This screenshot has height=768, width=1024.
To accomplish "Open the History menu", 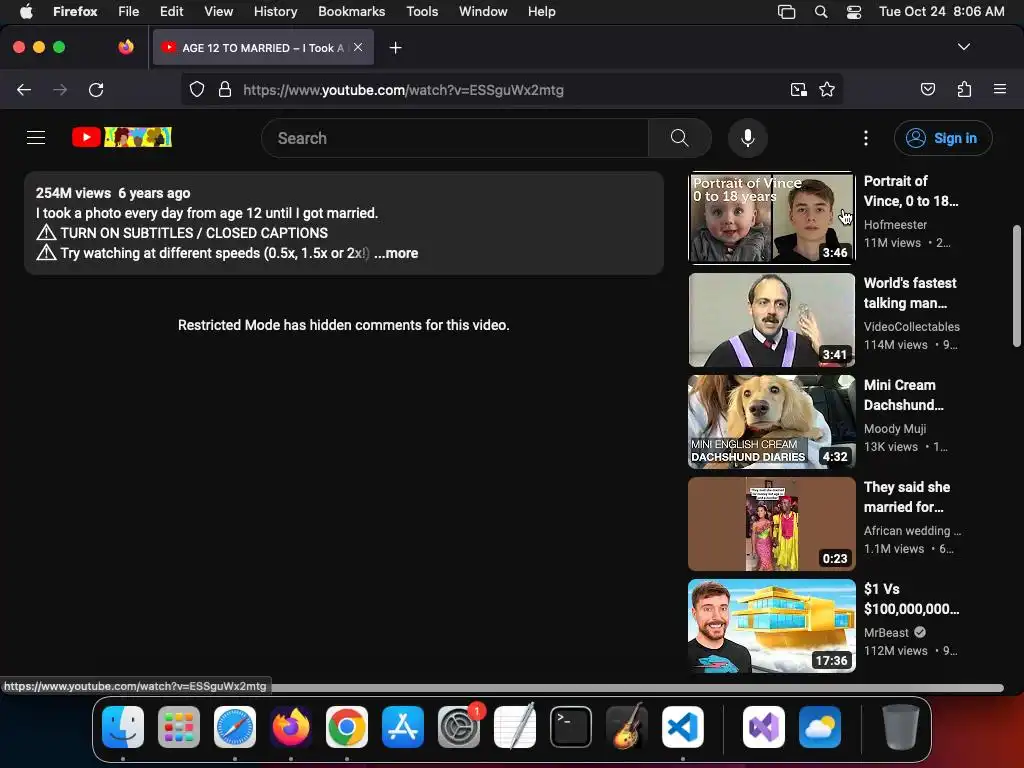I will (275, 11).
